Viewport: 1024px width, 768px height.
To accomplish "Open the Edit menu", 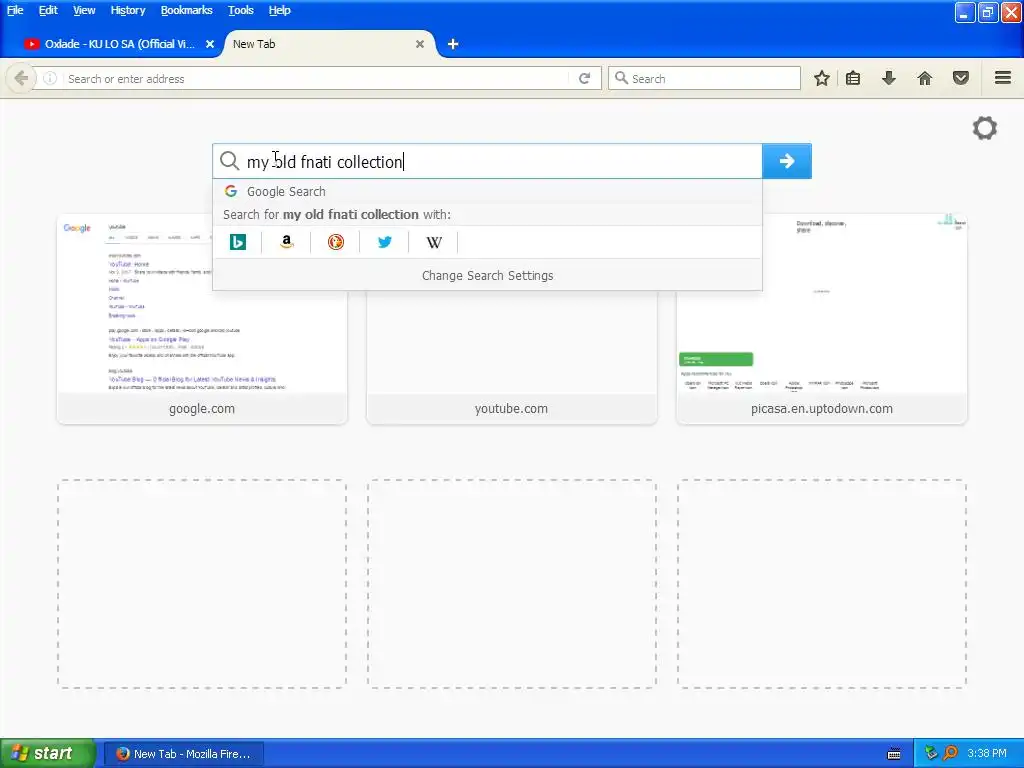I will click(48, 10).
